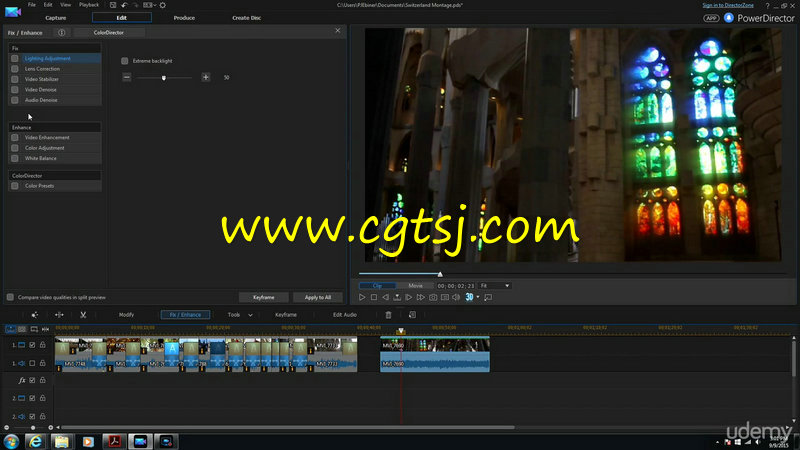The image size is (800, 450).
Task: Open the ColorDirector tab
Action: (x=109, y=33)
